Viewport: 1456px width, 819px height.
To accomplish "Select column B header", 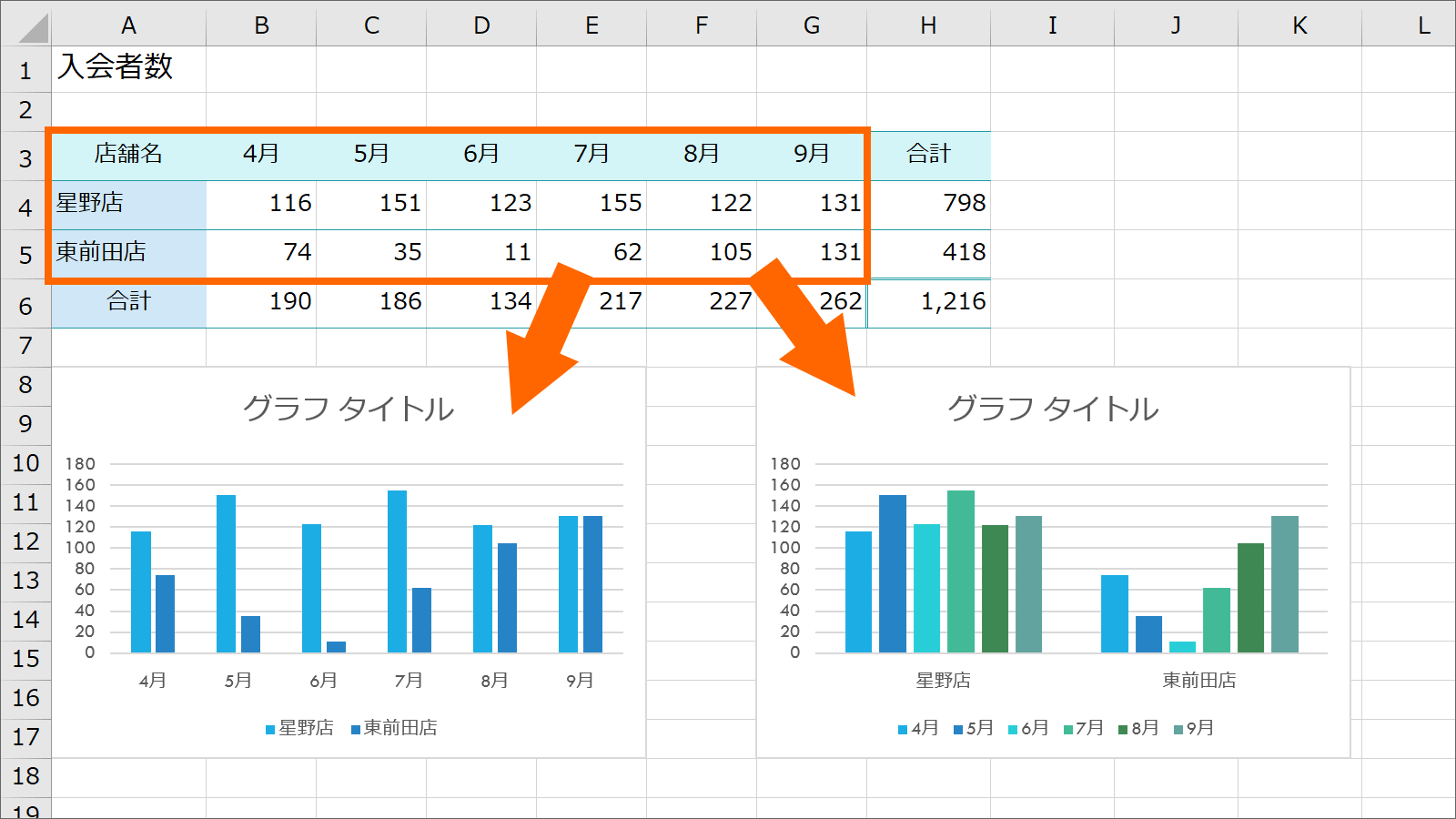I will [261, 25].
